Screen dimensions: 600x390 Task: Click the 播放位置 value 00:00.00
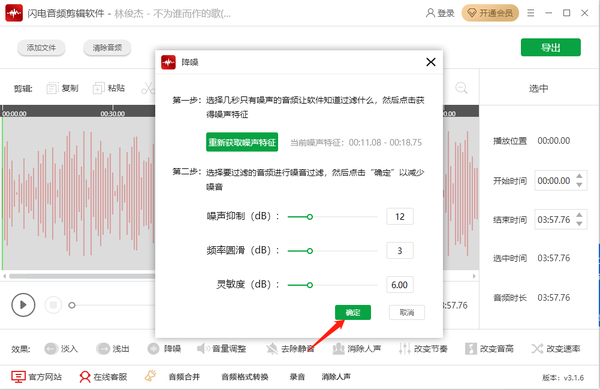click(554, 141)
